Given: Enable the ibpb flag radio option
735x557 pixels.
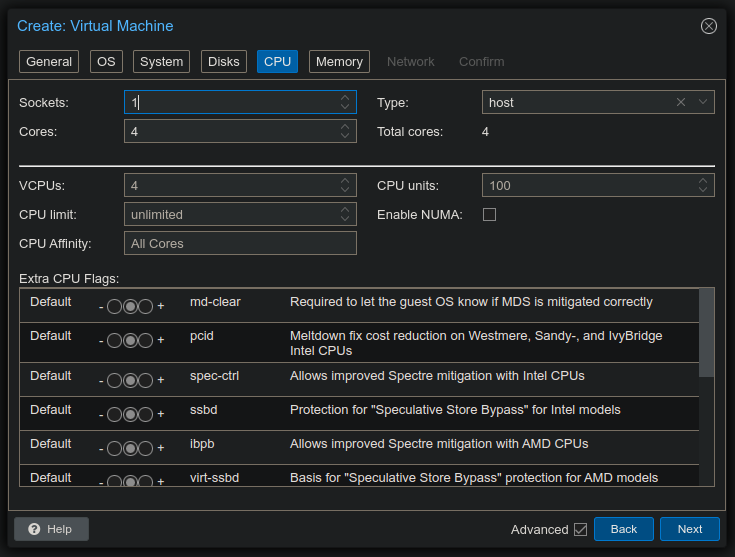Looking at the screenshot, I should 146,448.
